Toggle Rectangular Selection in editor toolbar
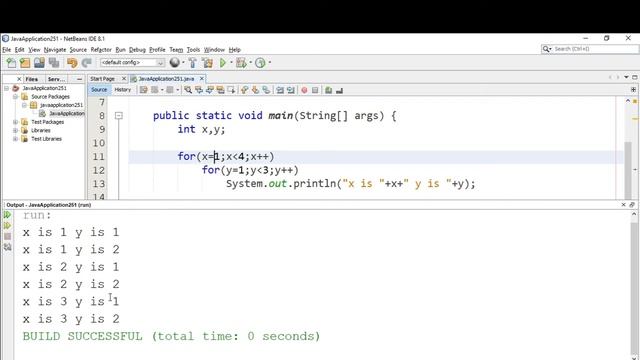This screenshot has width=640, height=360. [231, 90]
